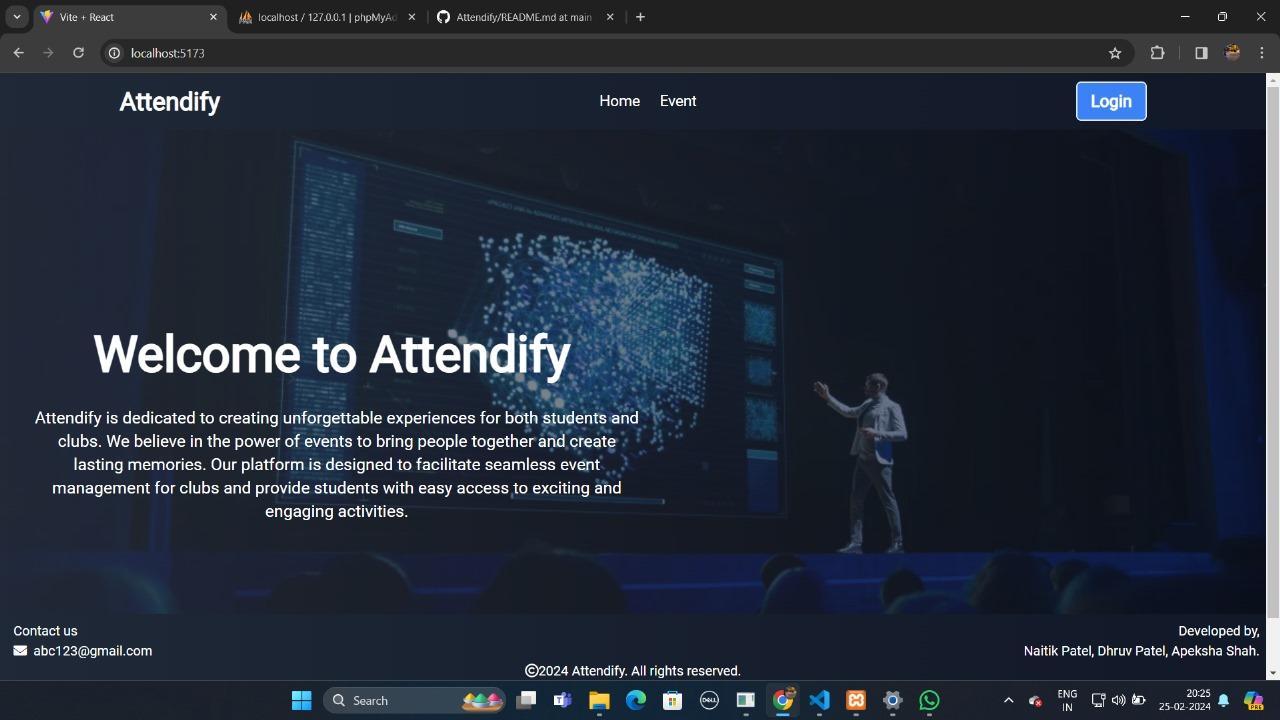
Task: Open a new browser tab
Action: pyautogui.click(x=640, y=17)
